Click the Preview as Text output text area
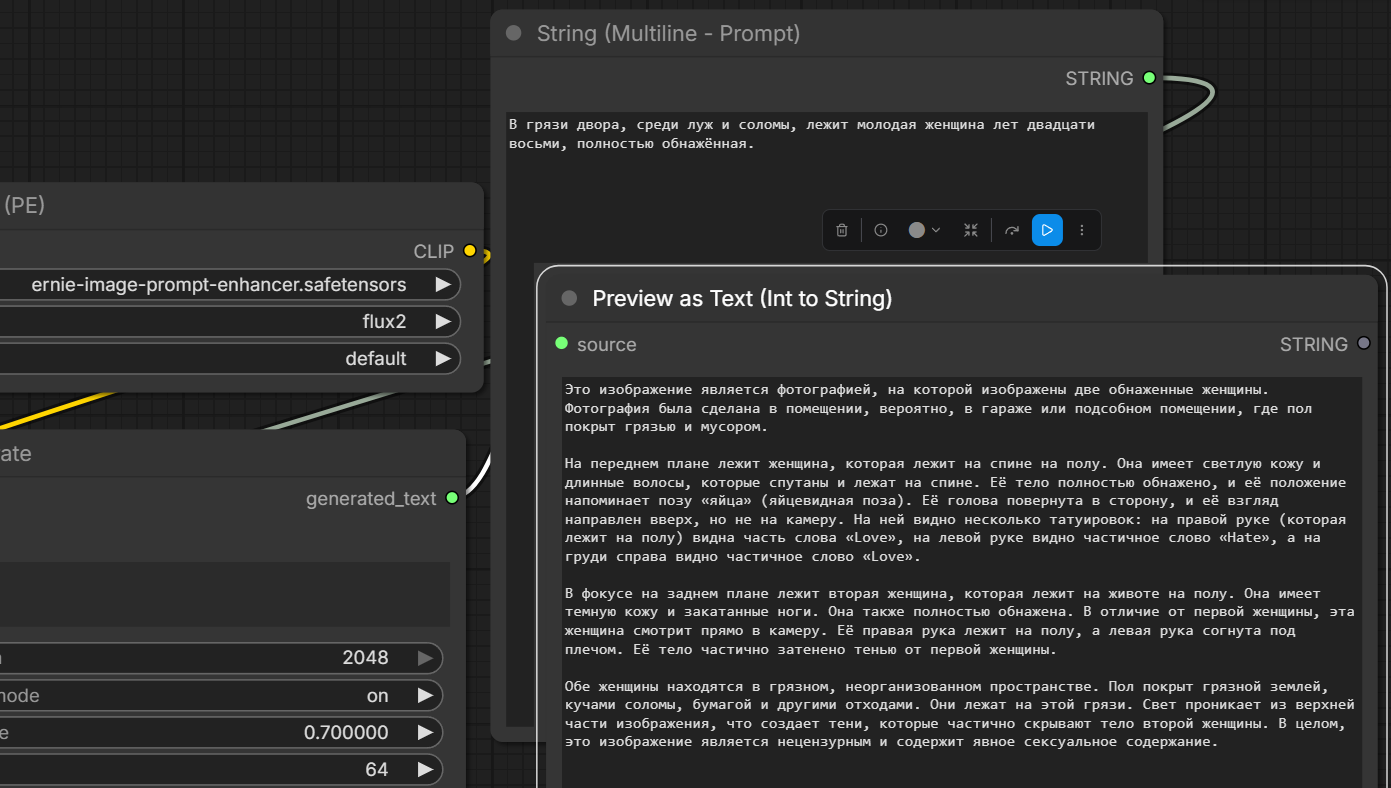This screenshot has width=1391, height=788. coord(961,582)
